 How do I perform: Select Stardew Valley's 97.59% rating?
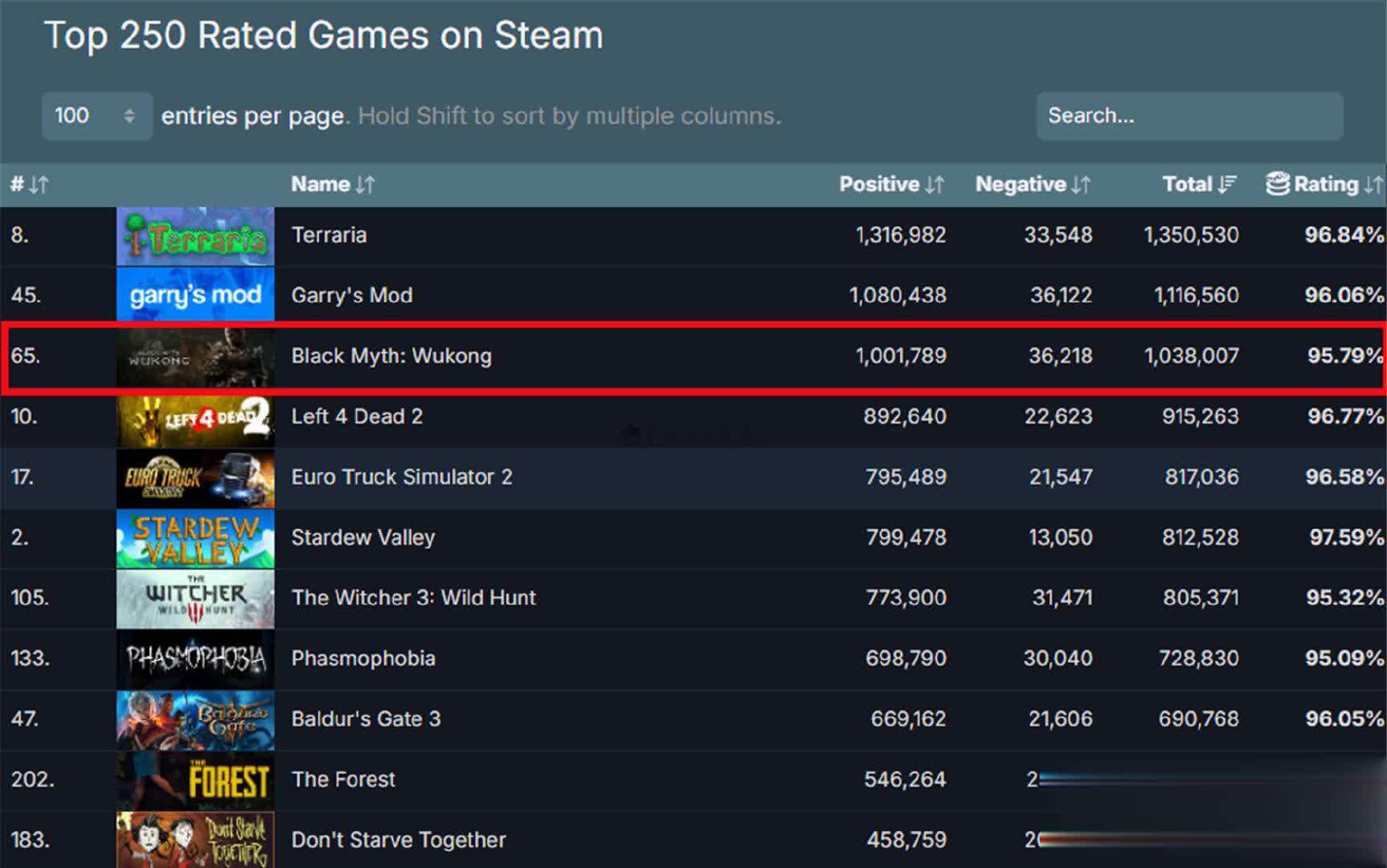click(1346, 537)
